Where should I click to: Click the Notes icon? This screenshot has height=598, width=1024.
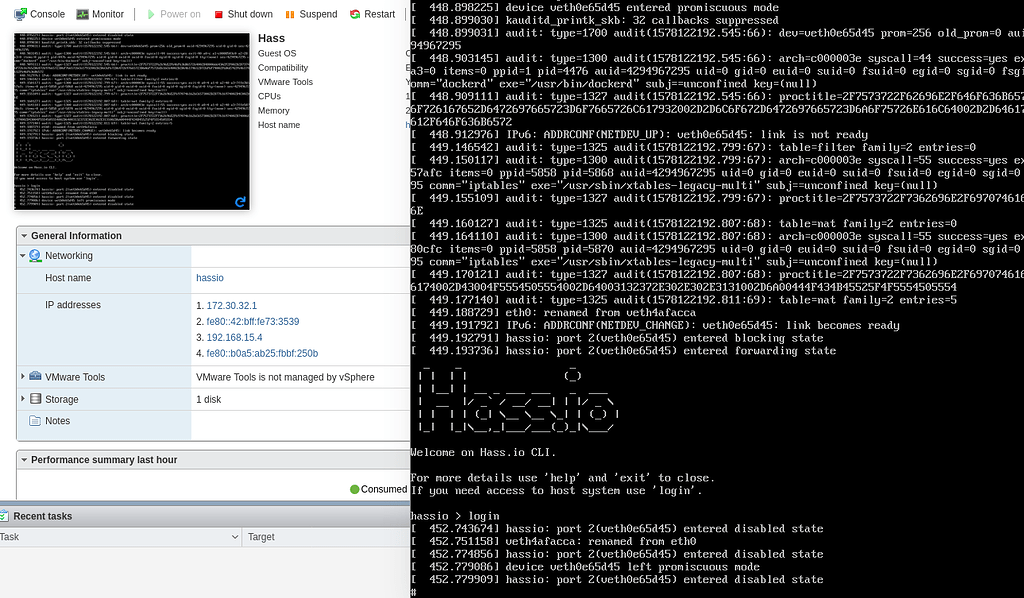[34, 421]
